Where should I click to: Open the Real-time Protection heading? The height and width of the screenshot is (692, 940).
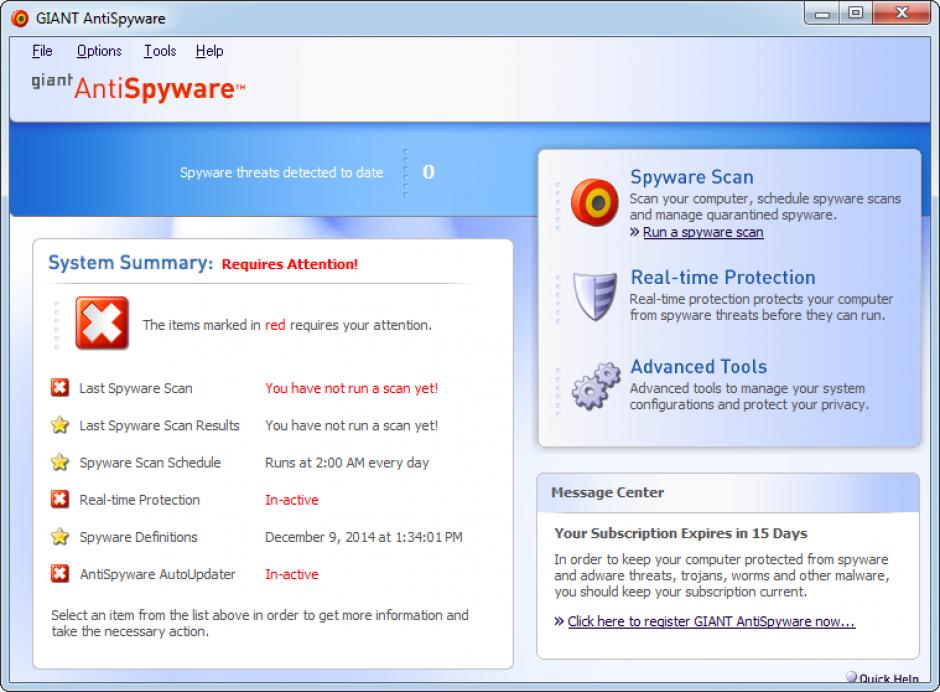point(722,277)
